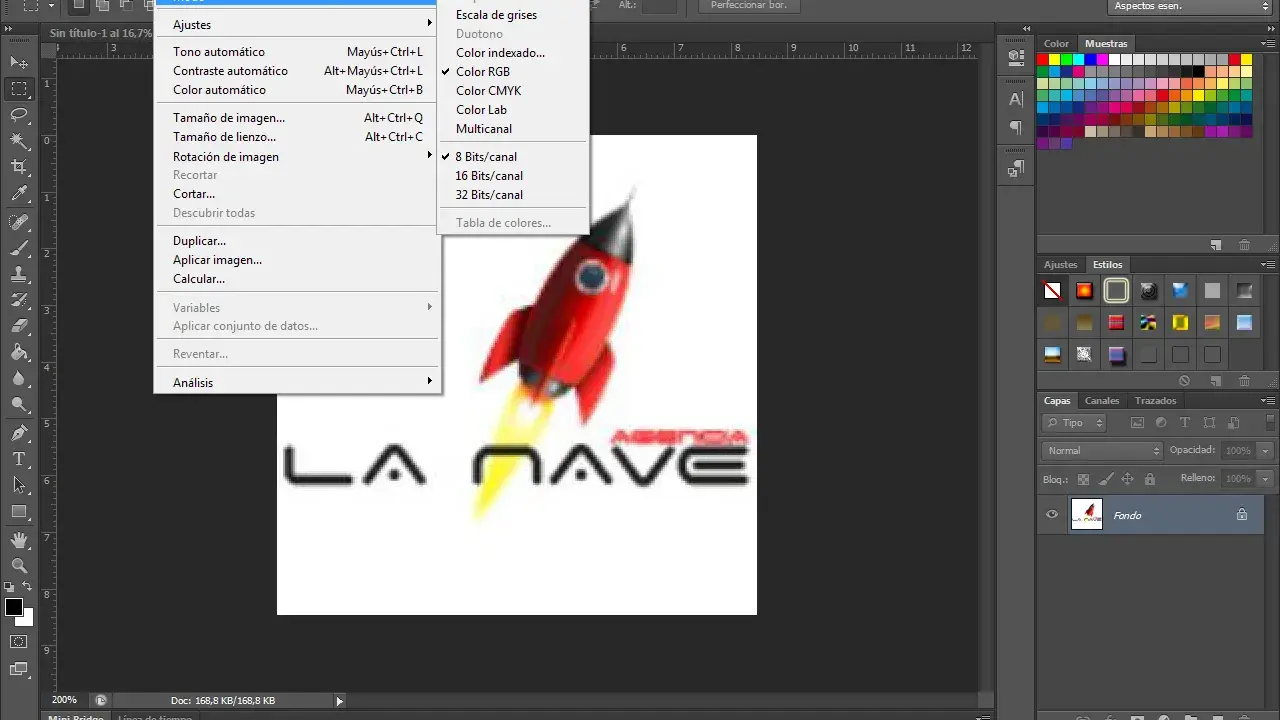Image resolution: width=1280 pixels, height=720 pixels.
Task: Select the Blur tool
Action: pos(19,378)
